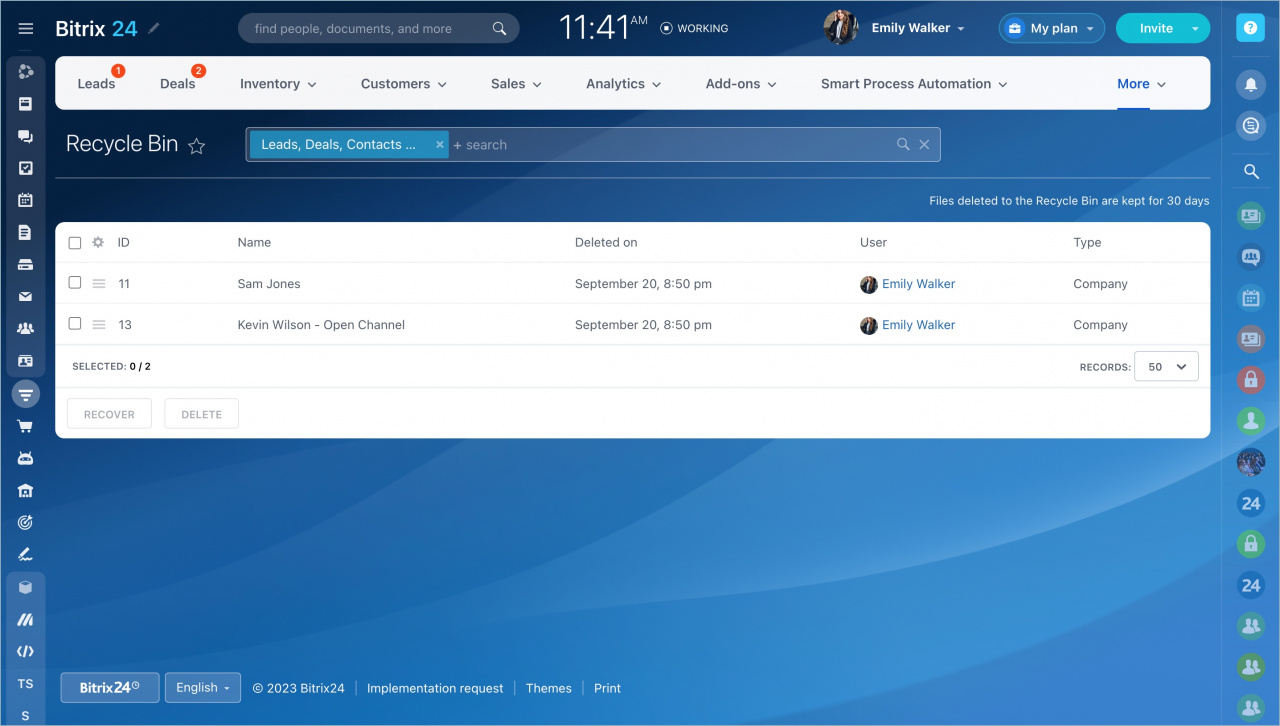The image size is (1280, 726).
Task: Open the CRM funnel sidebar icon
Action: coord(26,394)
